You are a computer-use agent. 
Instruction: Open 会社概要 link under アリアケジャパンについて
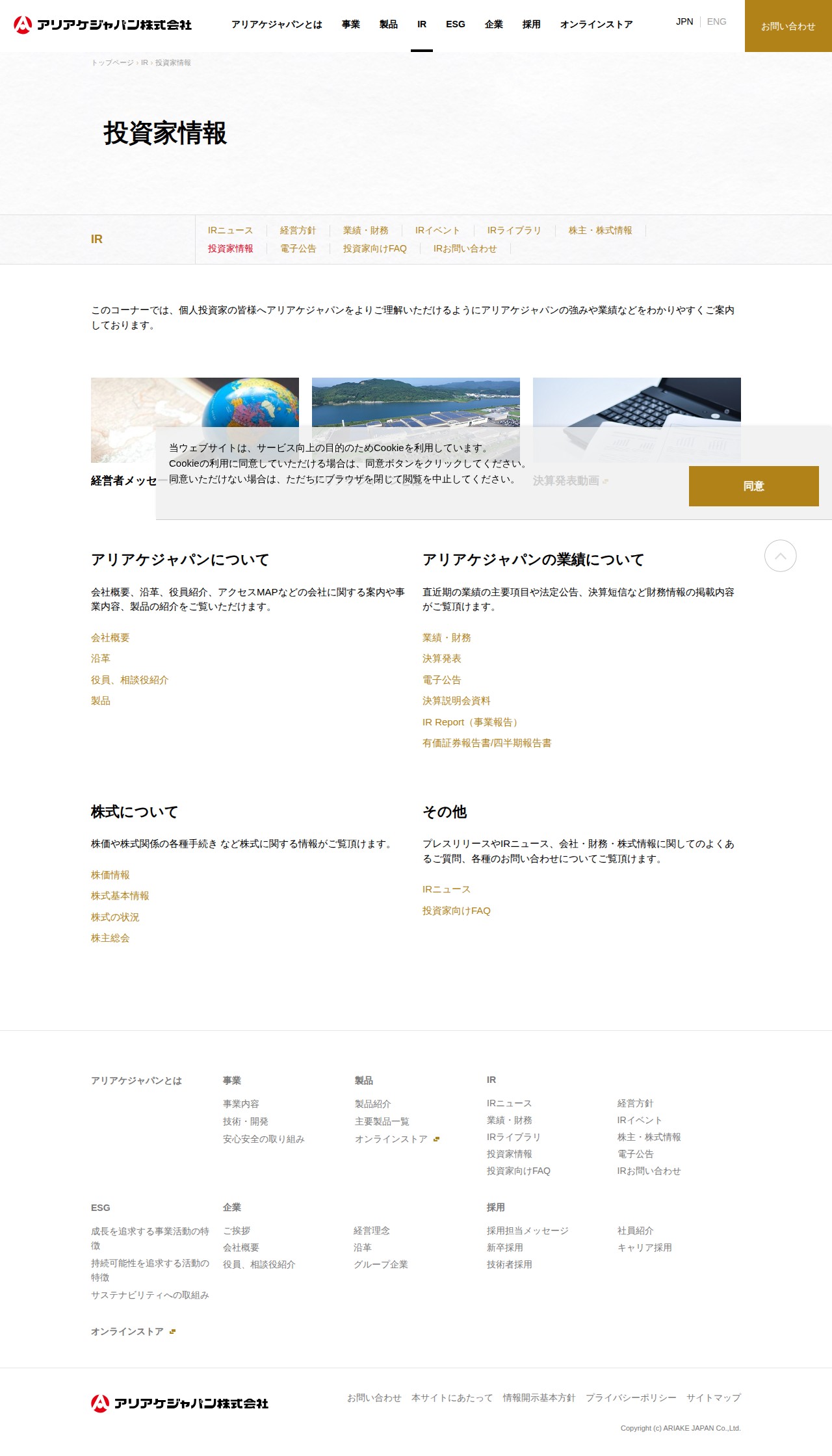(x=110, y=638)
